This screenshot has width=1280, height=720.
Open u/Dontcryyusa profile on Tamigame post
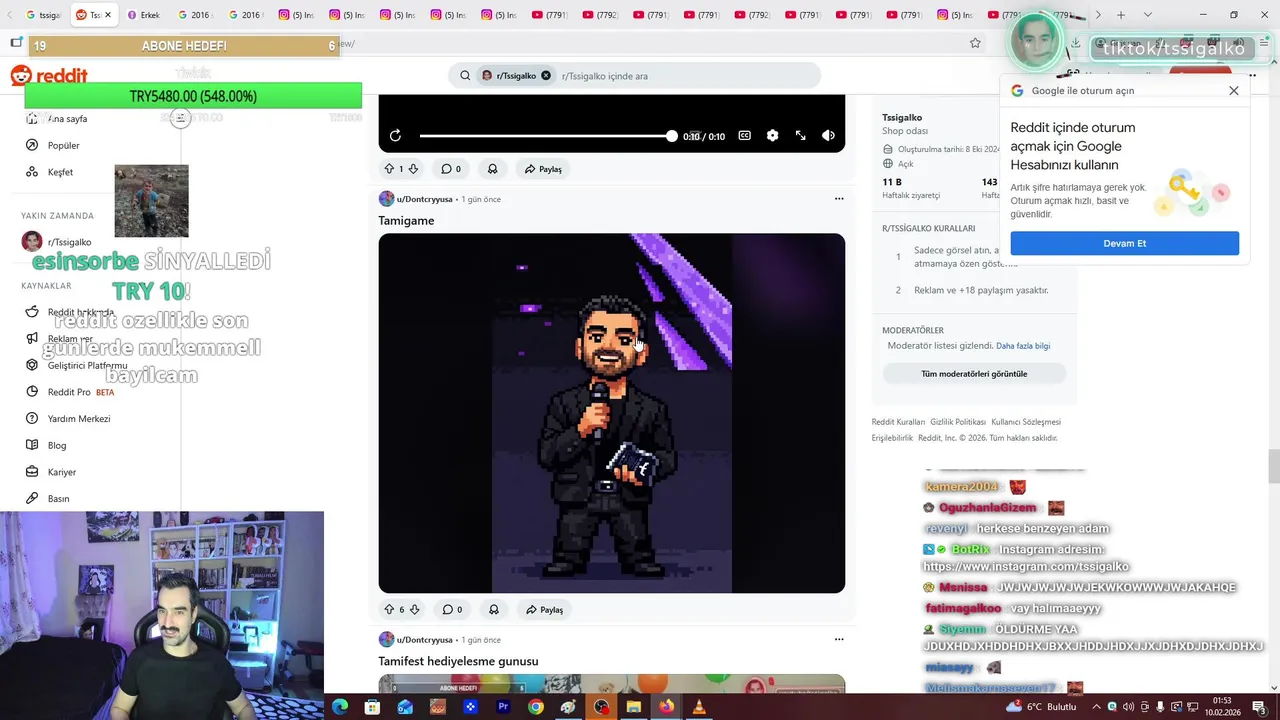tap(424, 199)
